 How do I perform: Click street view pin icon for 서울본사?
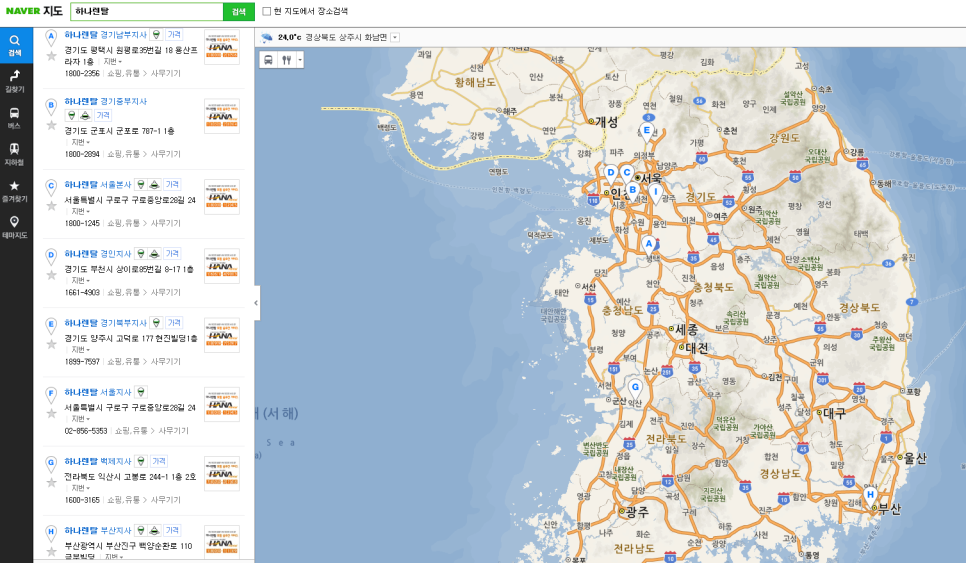[141, 184]
